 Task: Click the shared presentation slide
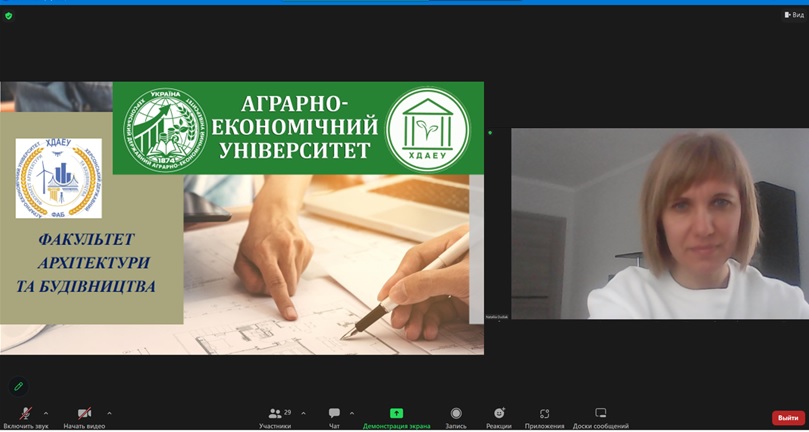pos(242,218)
